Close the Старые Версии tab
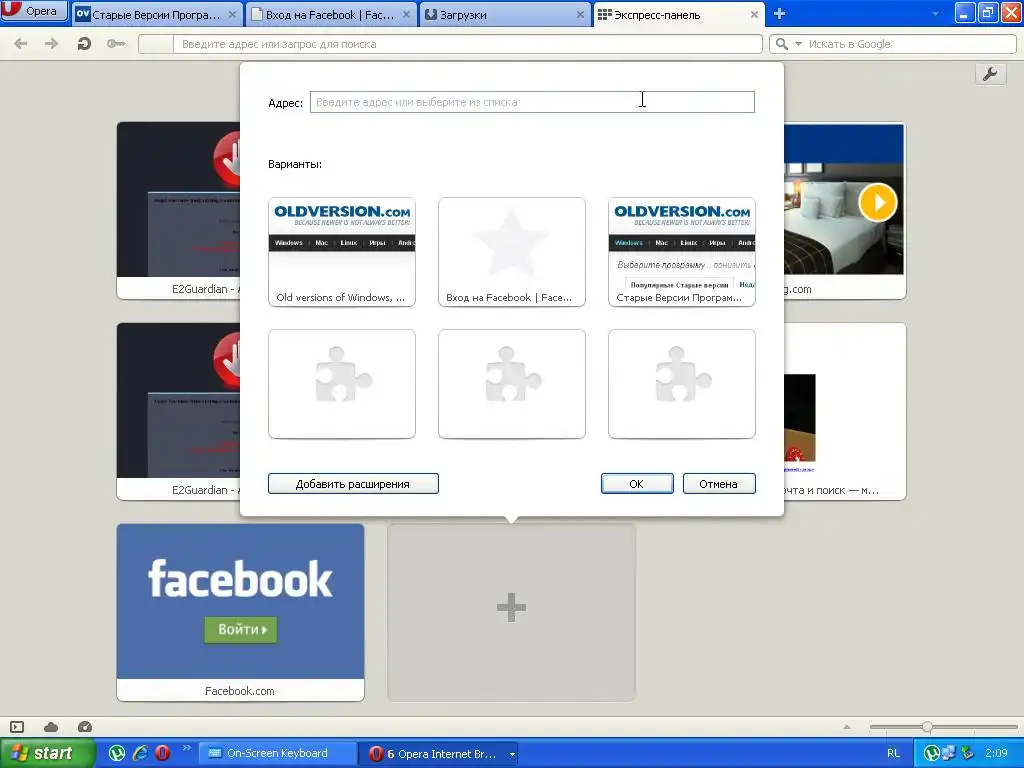Image resolution: width=1024 pixels, height=768 pixels. [x=232, y=14]
